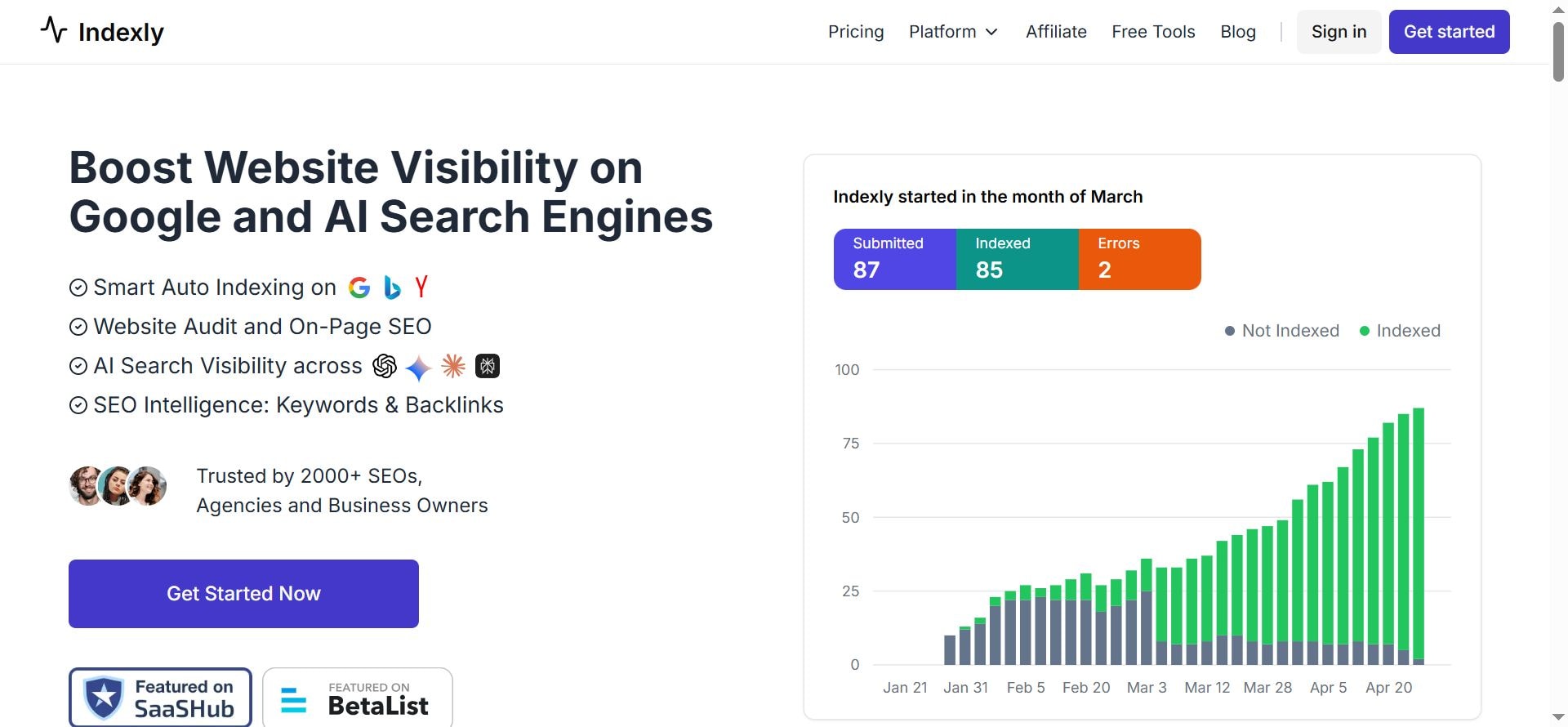Click the Indexly waveform logo
The image size is (1568, 727).
[53, 31]
